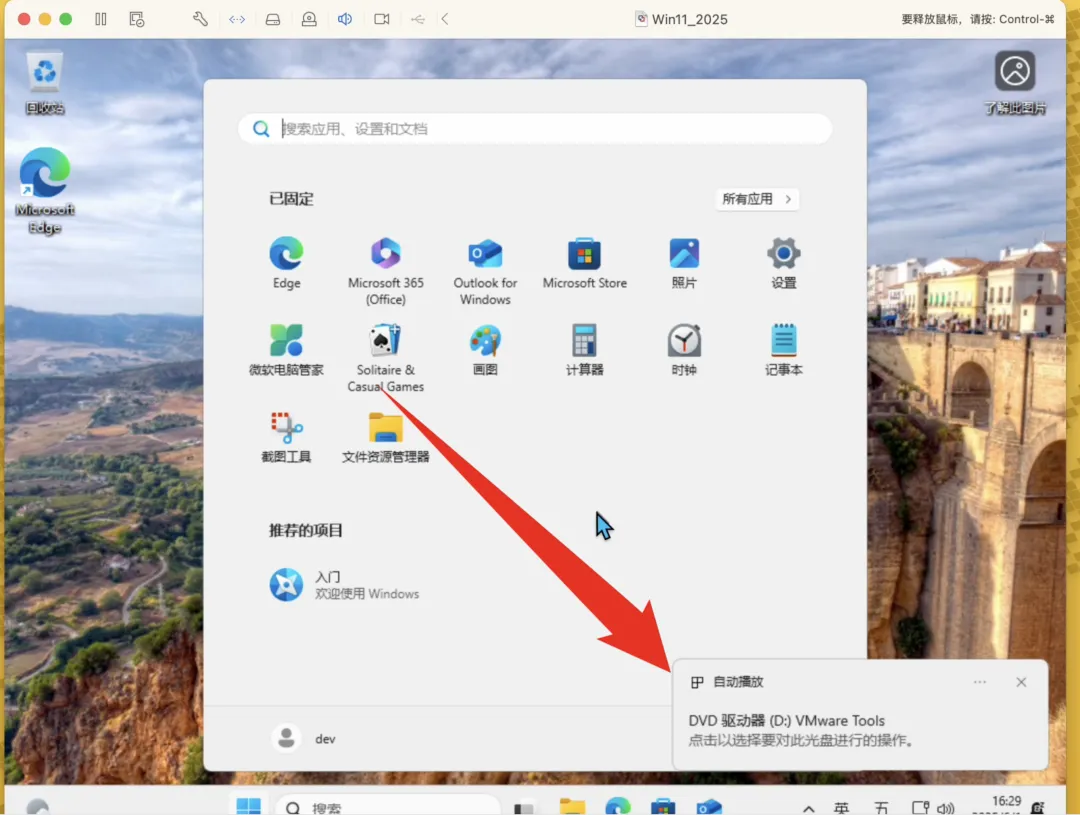Open the VMware snapshots icon
This screenshot has width=1080, height=815.
136,19
